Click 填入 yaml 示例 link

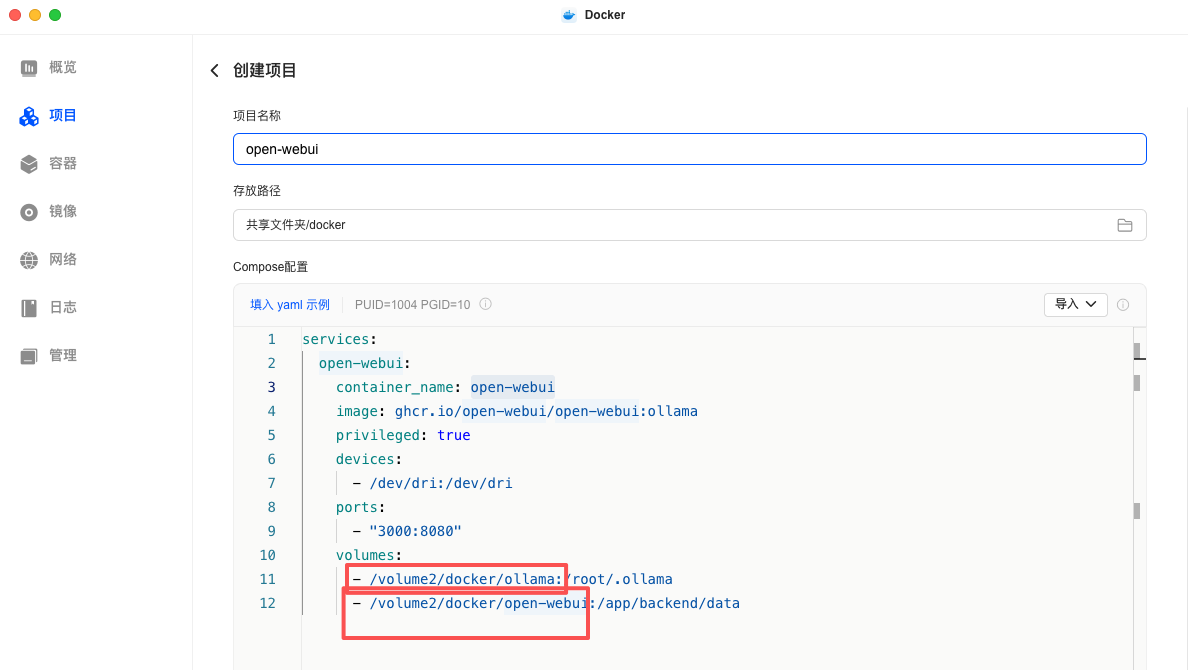(290, 304)
